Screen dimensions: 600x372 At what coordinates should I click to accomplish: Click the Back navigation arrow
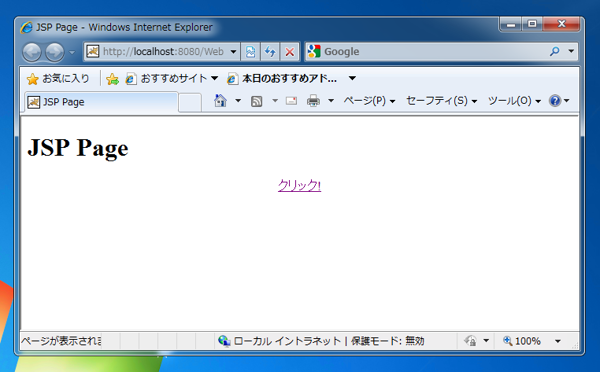point(32,52)
